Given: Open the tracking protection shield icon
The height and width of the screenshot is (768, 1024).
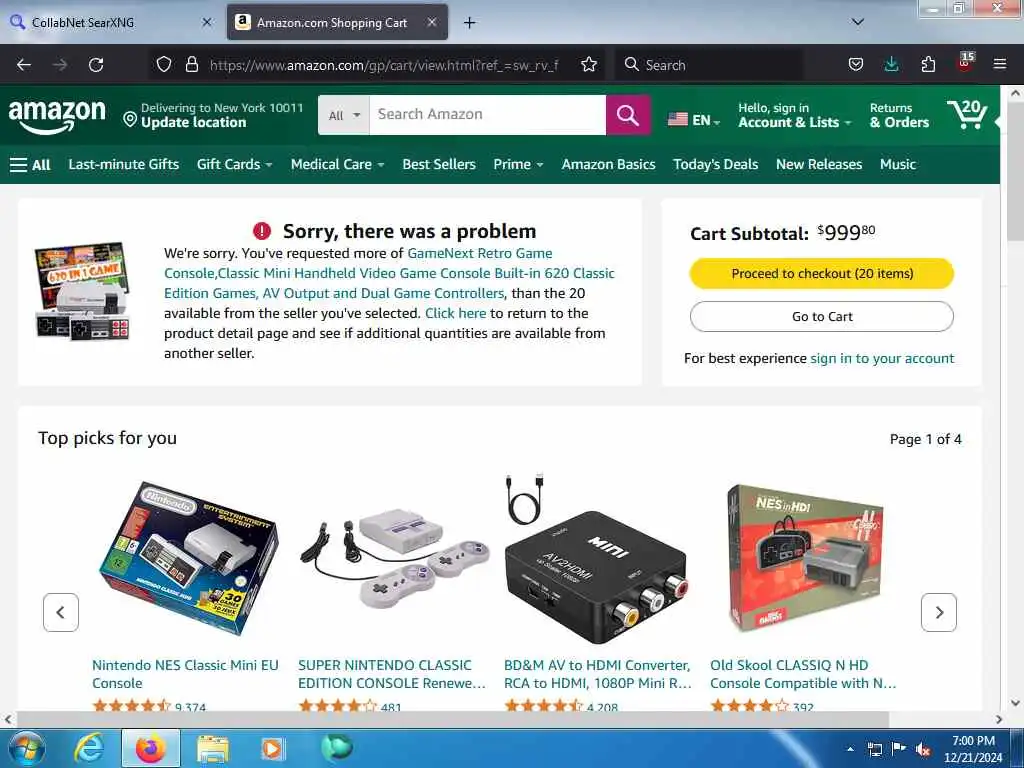Looking at the screenshot, I should pyautogui.click(x=164, y=65).
